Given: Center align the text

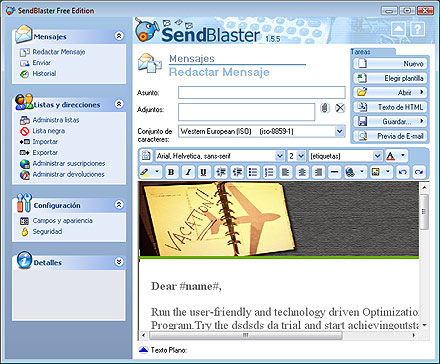Looking at the screenshot, I should 302,172.
